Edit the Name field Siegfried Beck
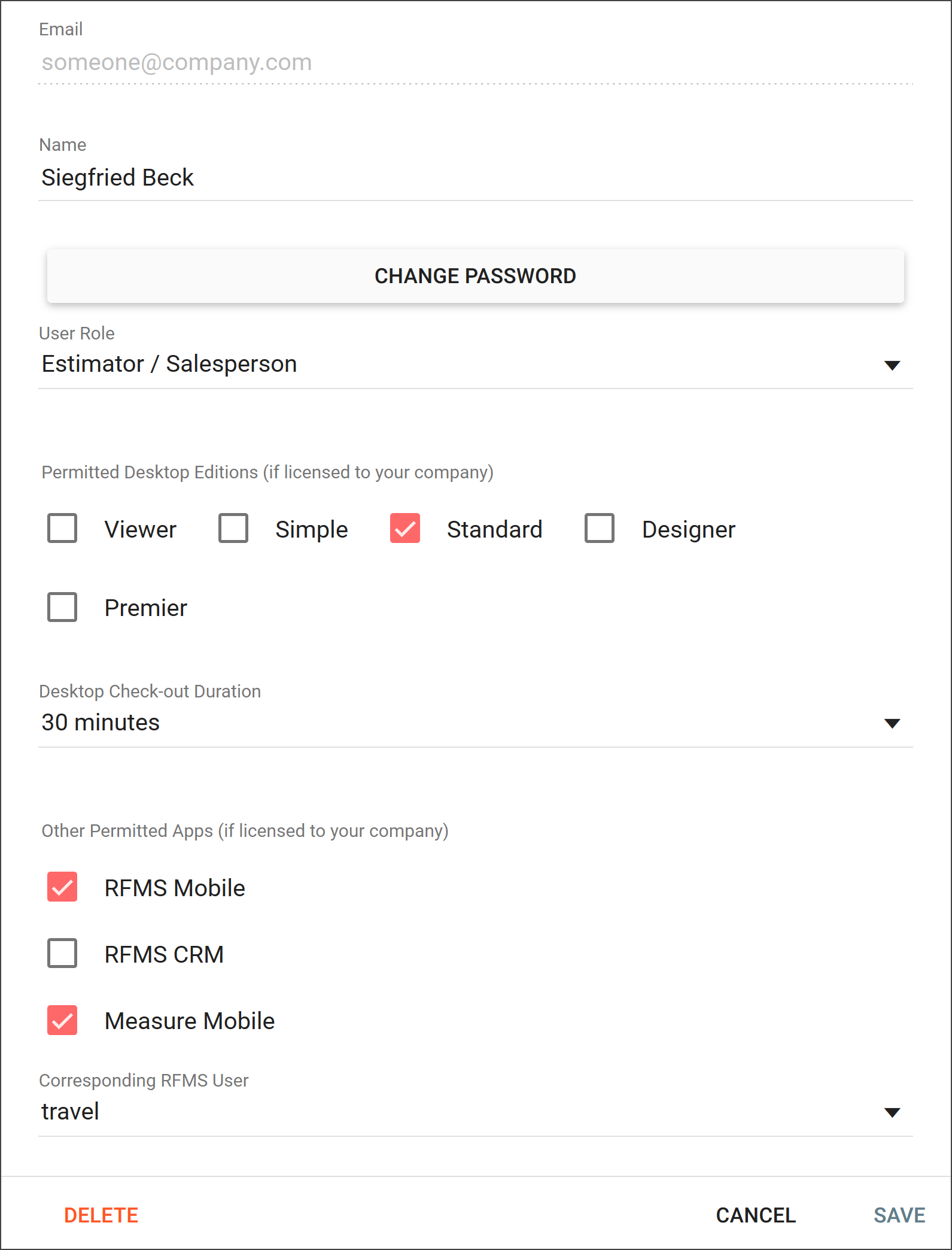 click(x=475, y=178)
